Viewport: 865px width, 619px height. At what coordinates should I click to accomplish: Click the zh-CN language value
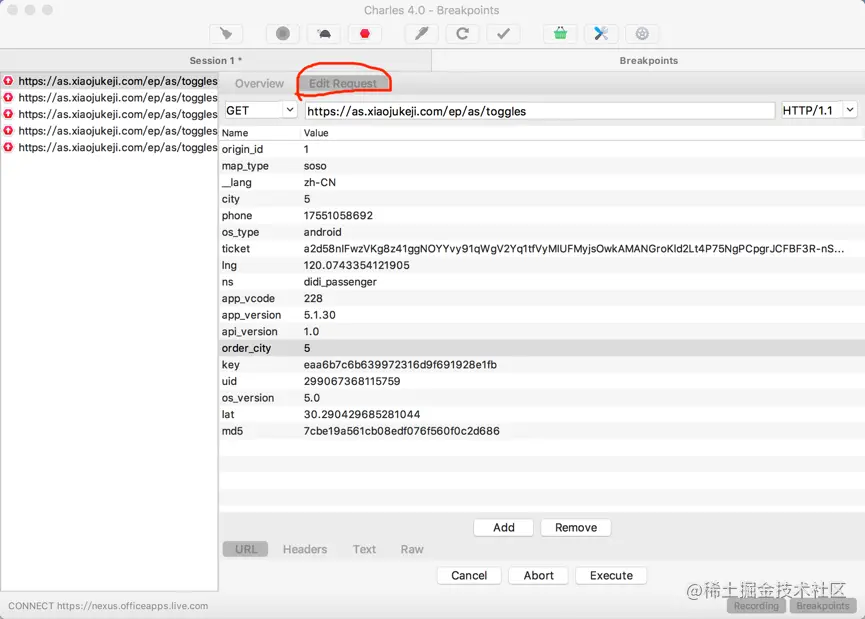[x=319, y=183]
